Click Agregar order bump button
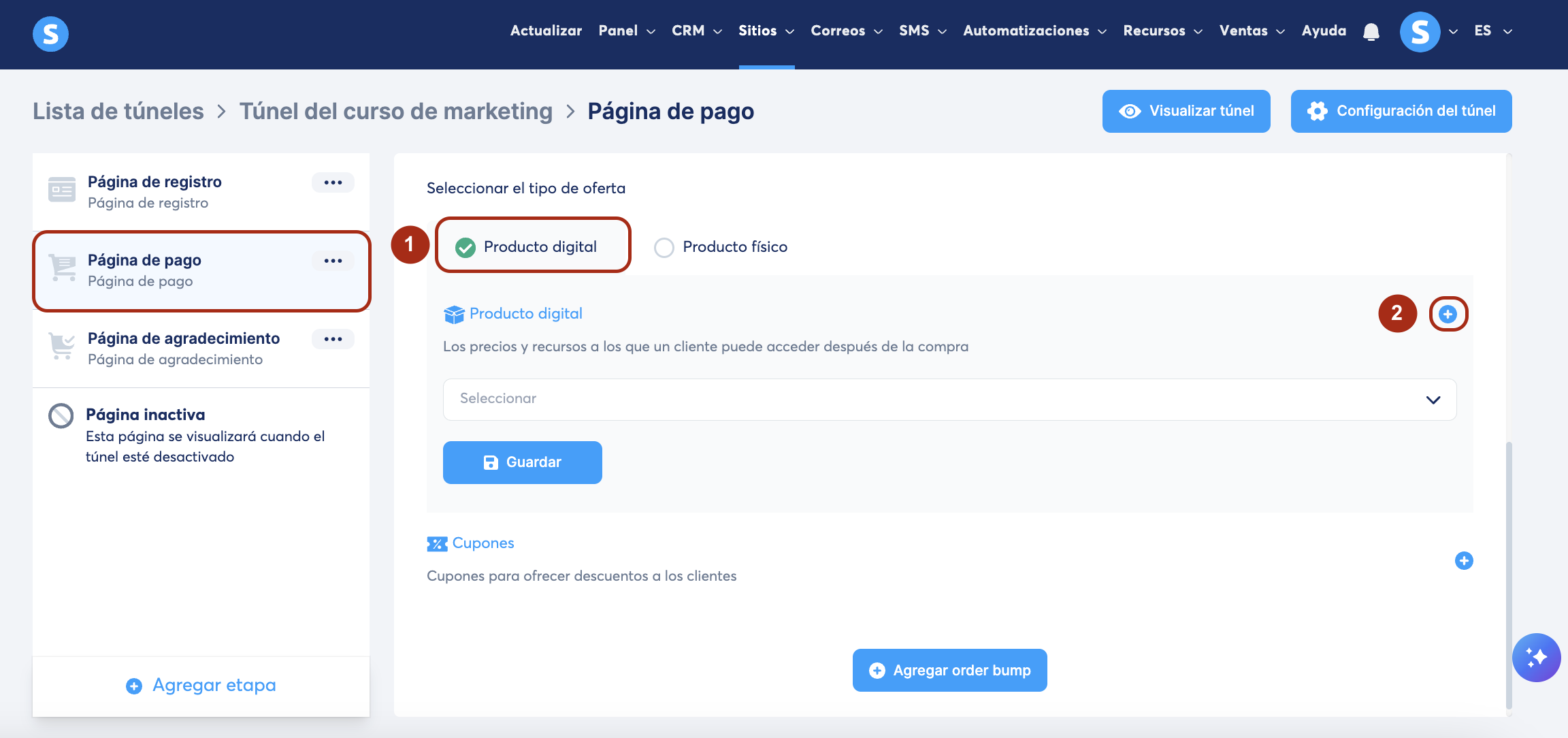This screenshot has width=1568, height=738. click(949, 670)
